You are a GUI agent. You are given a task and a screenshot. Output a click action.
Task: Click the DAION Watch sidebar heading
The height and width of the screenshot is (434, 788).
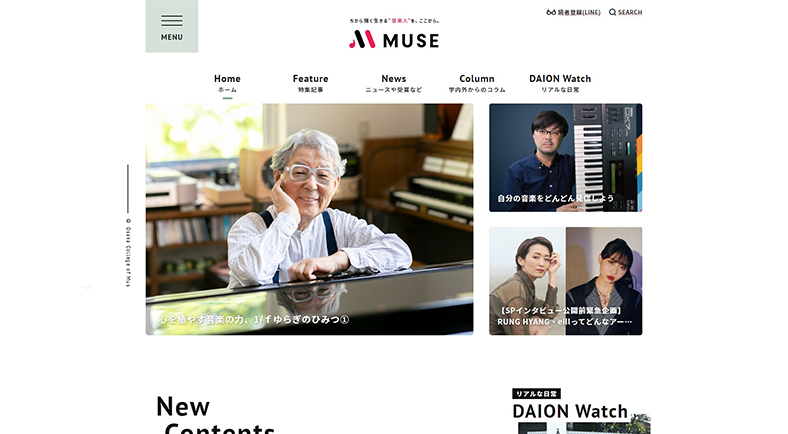point(570,411)
